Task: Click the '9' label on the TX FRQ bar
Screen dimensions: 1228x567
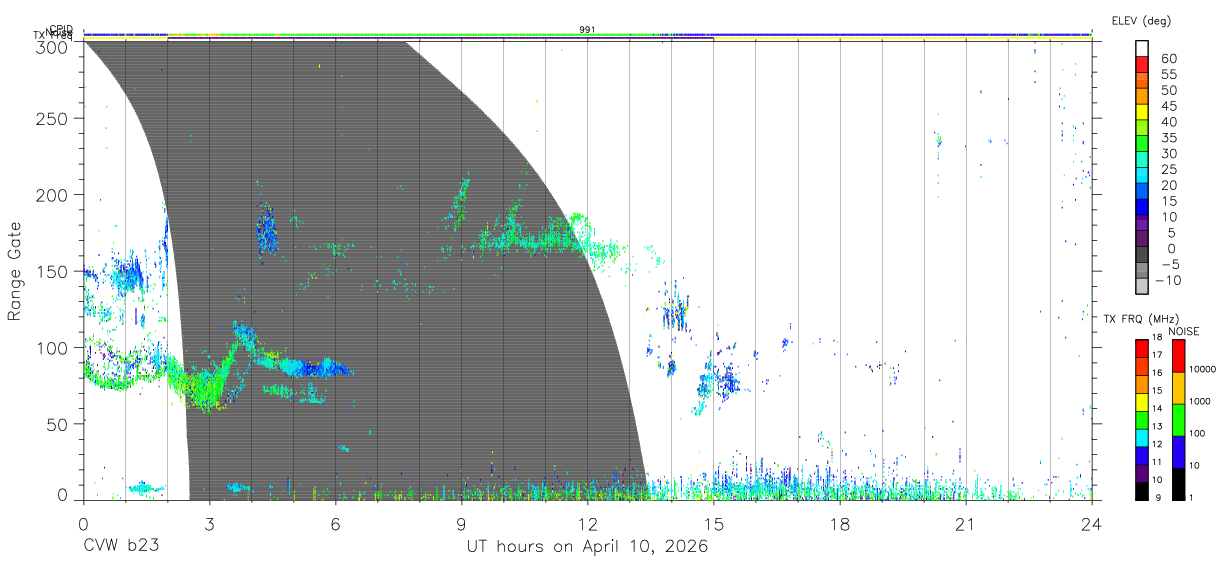Action: coord(1158,497)
